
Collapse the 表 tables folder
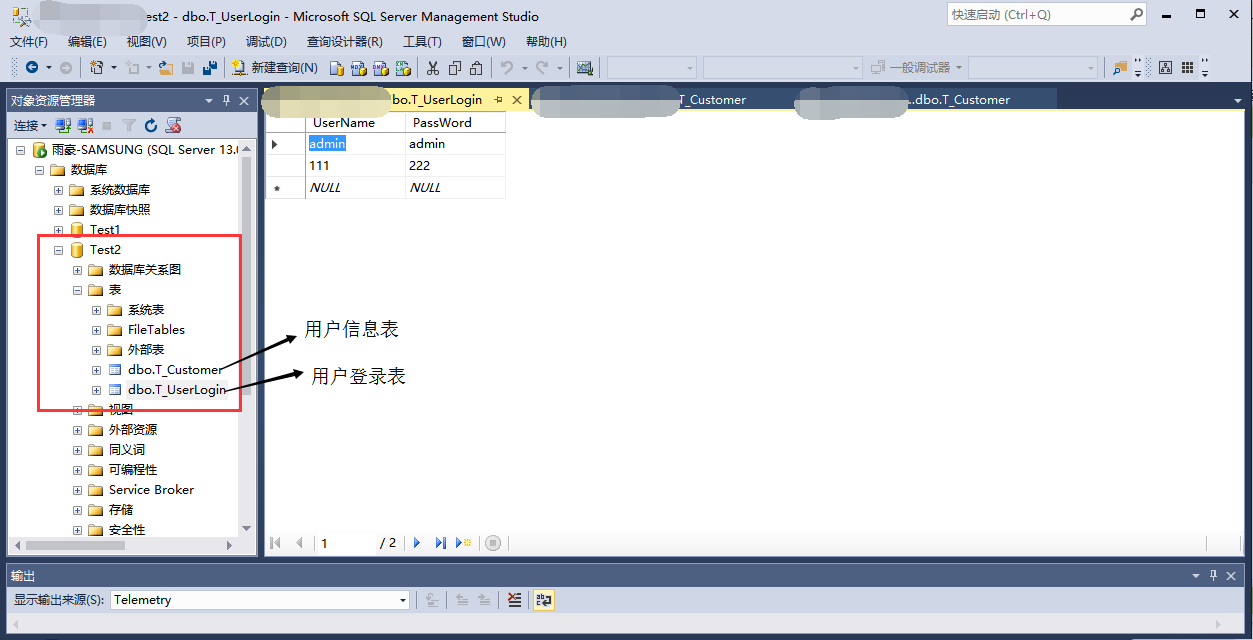pos(78,290)
